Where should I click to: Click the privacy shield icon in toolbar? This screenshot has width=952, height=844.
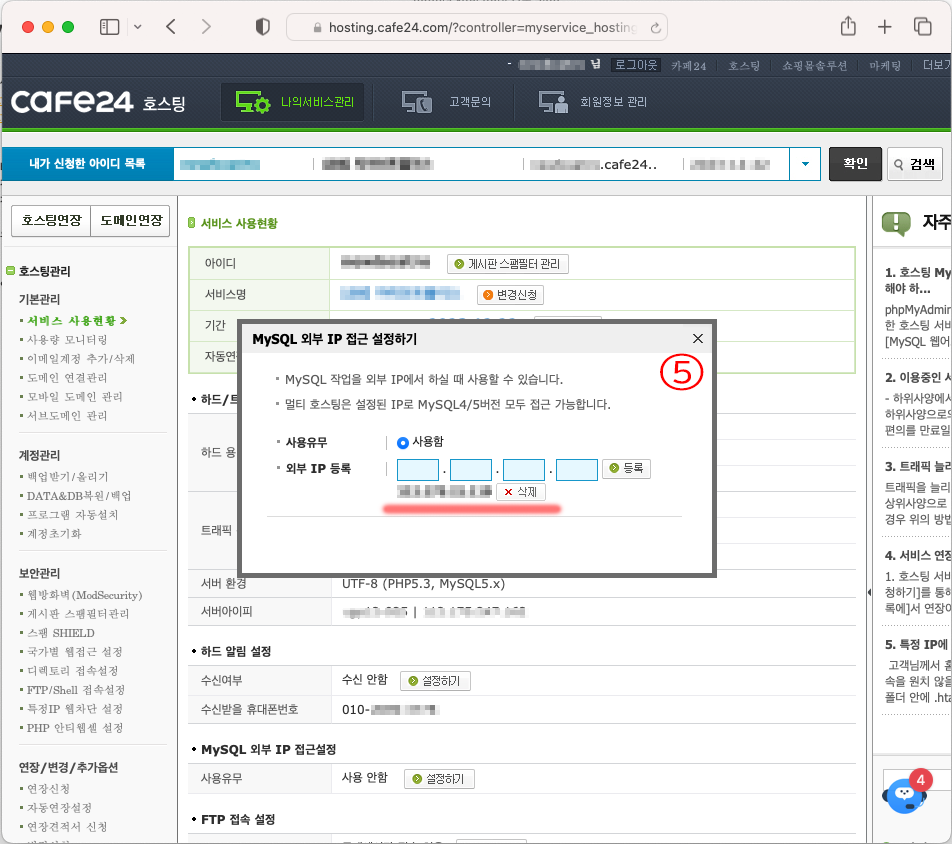(263, 27)
